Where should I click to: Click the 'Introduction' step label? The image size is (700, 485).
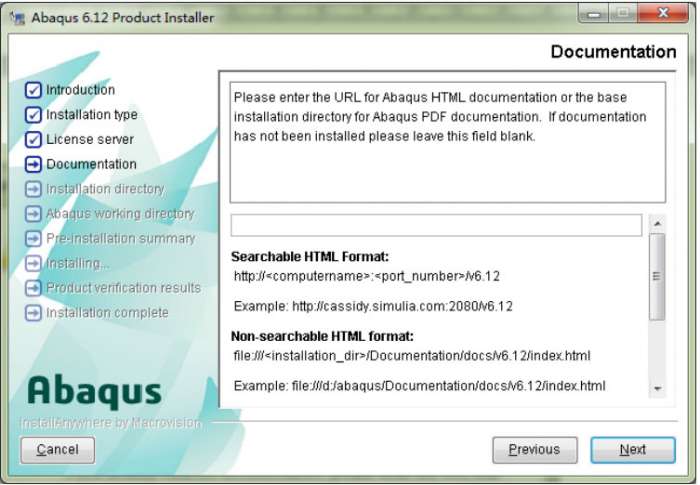point(81,90)
